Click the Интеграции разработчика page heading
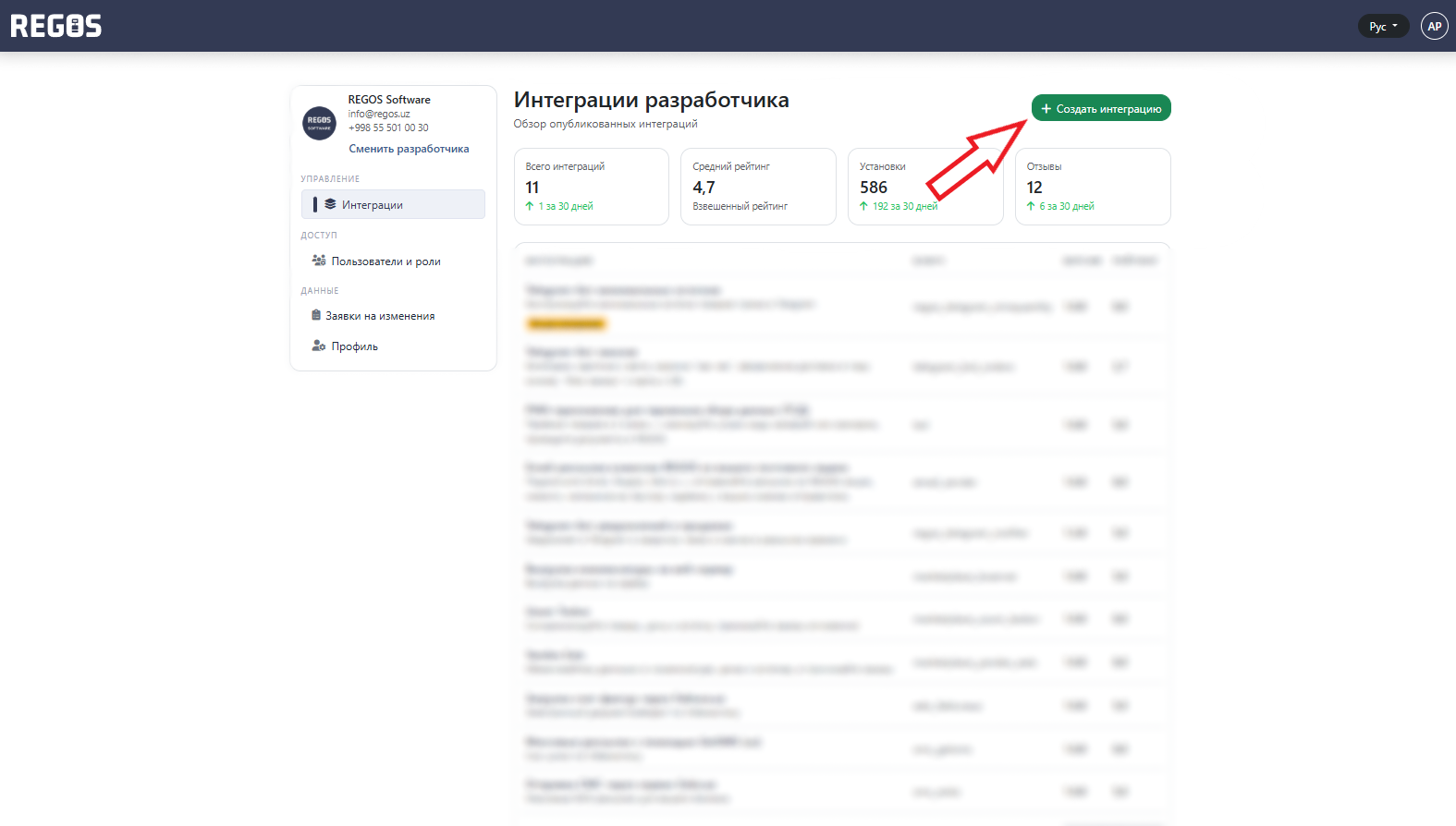 [x=651, y=100]
